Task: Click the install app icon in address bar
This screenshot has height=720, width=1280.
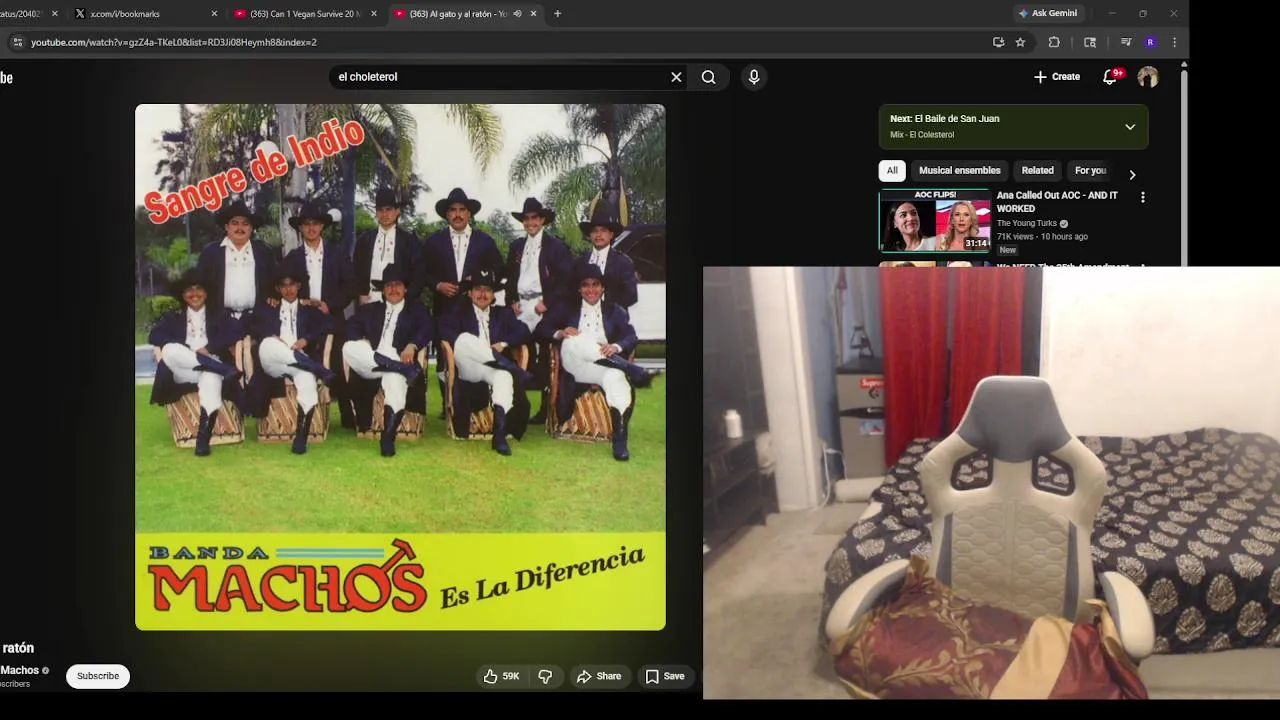Action: point(998,42)
